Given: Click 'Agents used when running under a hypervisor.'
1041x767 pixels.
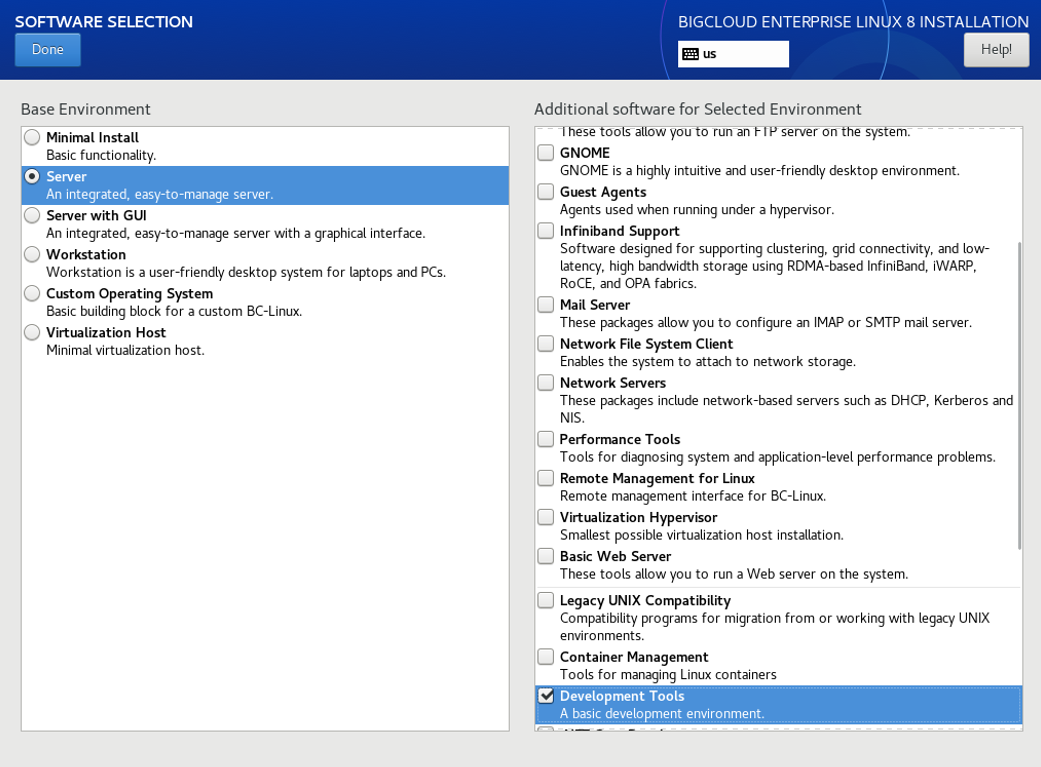Looking at the screenshot, I should click(696, 210).
